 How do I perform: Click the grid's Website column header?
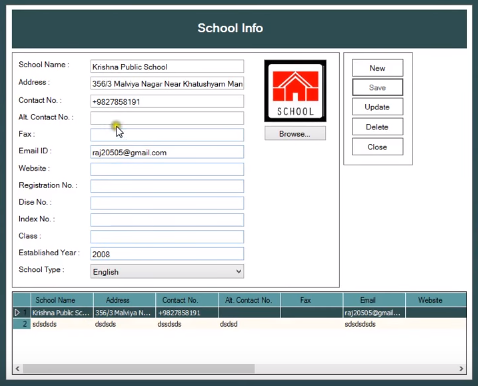pyautogui.click(x=436, y=300)
